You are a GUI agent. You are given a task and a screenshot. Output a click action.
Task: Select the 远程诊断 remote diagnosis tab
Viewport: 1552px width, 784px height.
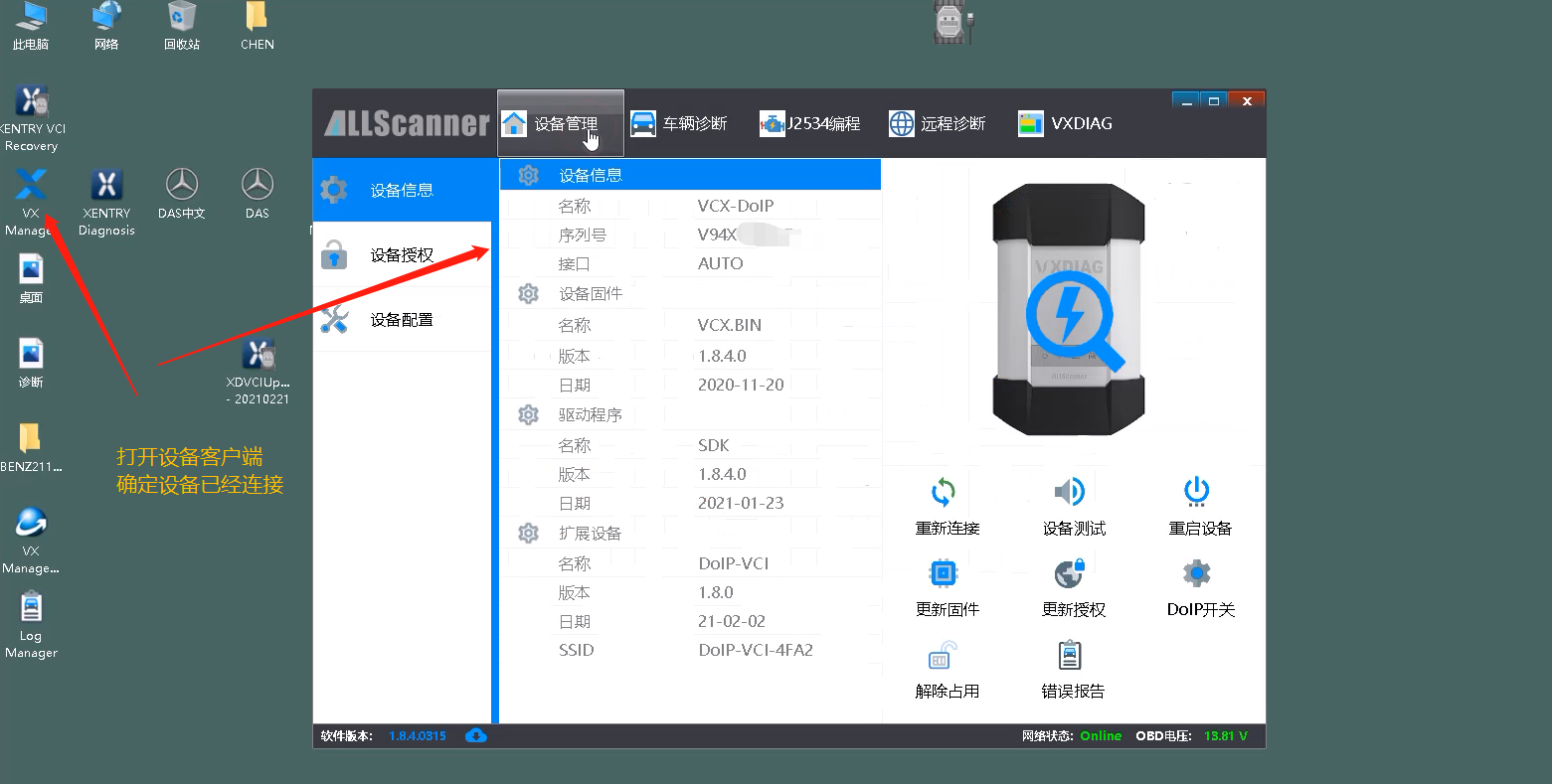(x=937, y=123)
